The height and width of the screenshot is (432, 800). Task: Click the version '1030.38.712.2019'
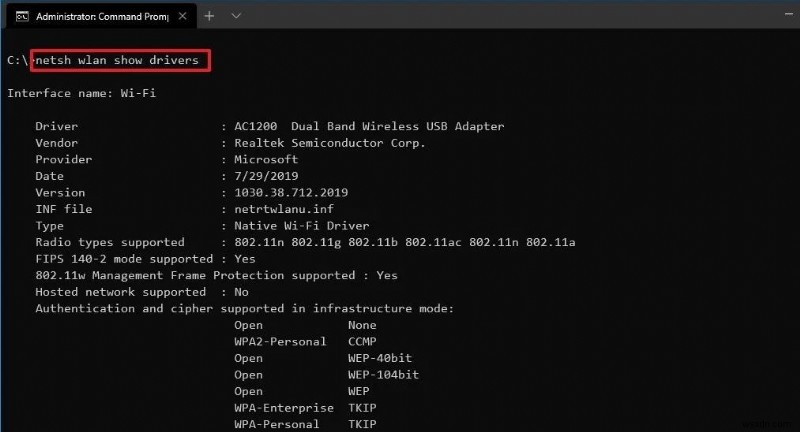[291, 192]
